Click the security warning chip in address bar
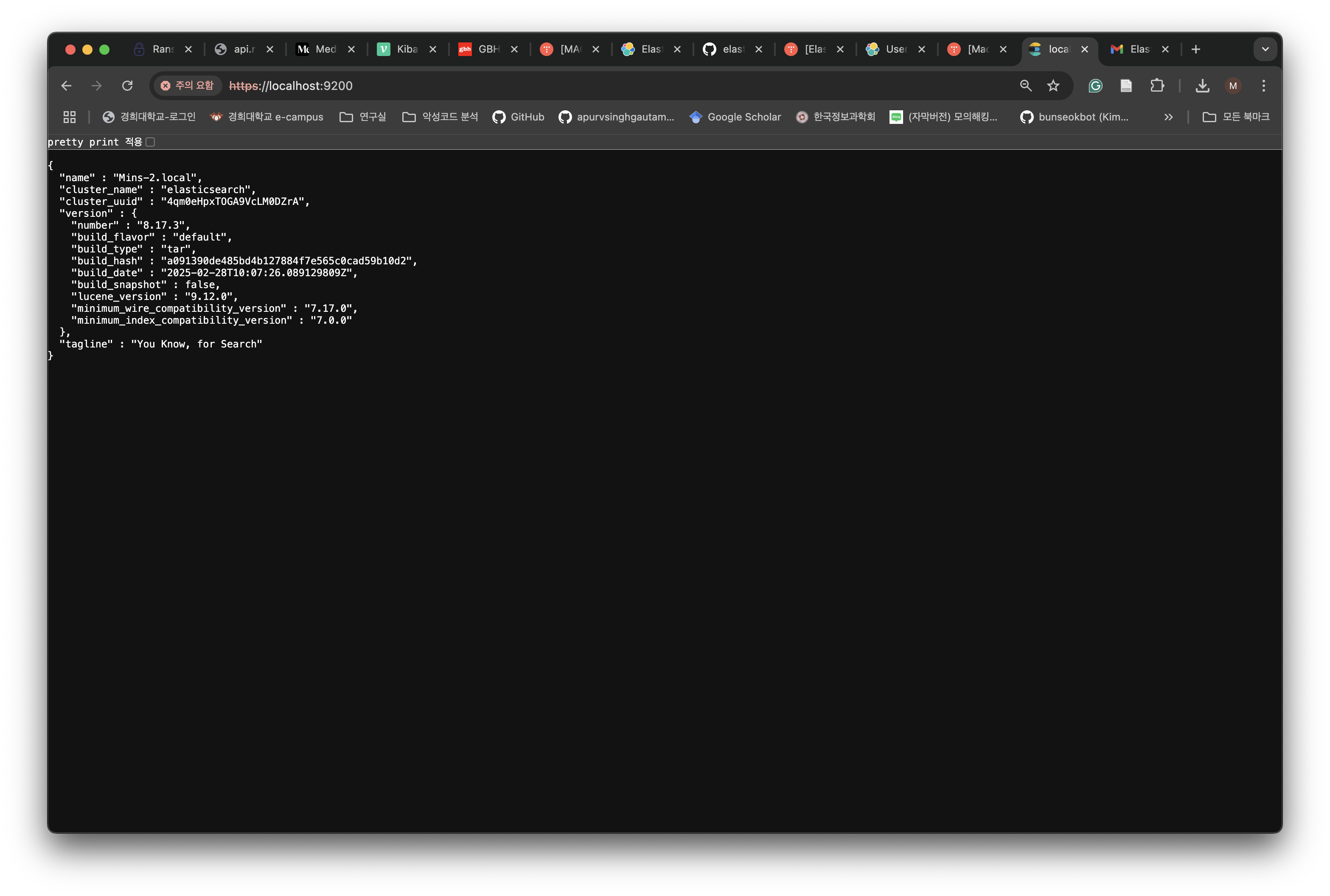 click(187, 86)
